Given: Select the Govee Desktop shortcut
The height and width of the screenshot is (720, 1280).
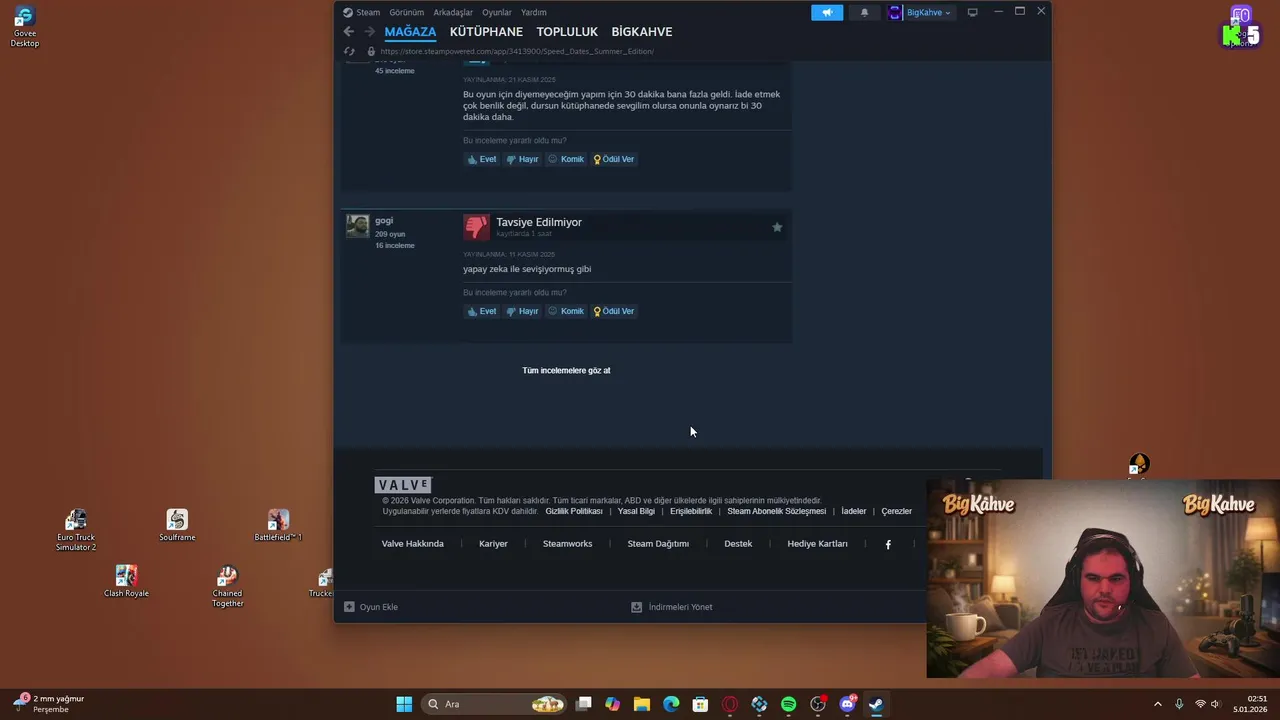Looking at the screenshot, I should click(x=25, y=27).
